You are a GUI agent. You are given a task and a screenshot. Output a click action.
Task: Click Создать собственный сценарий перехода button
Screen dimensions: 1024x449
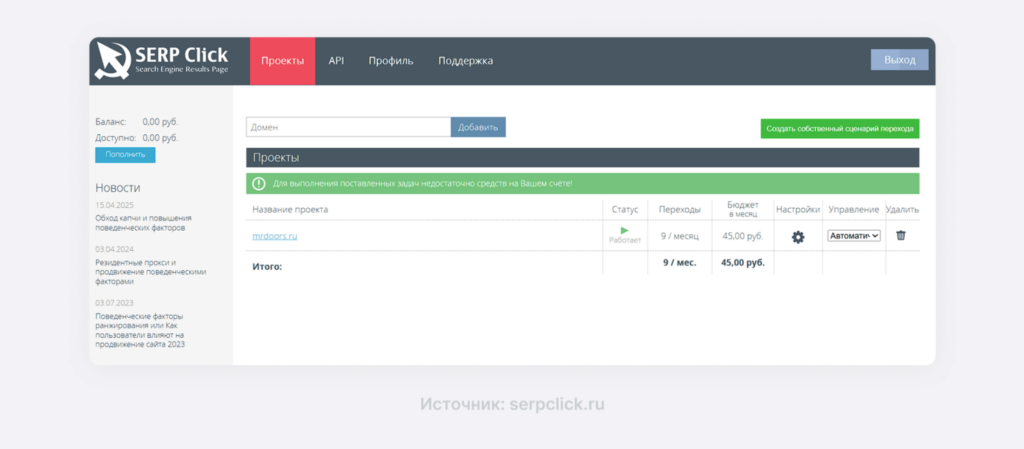tap(839, 128)
